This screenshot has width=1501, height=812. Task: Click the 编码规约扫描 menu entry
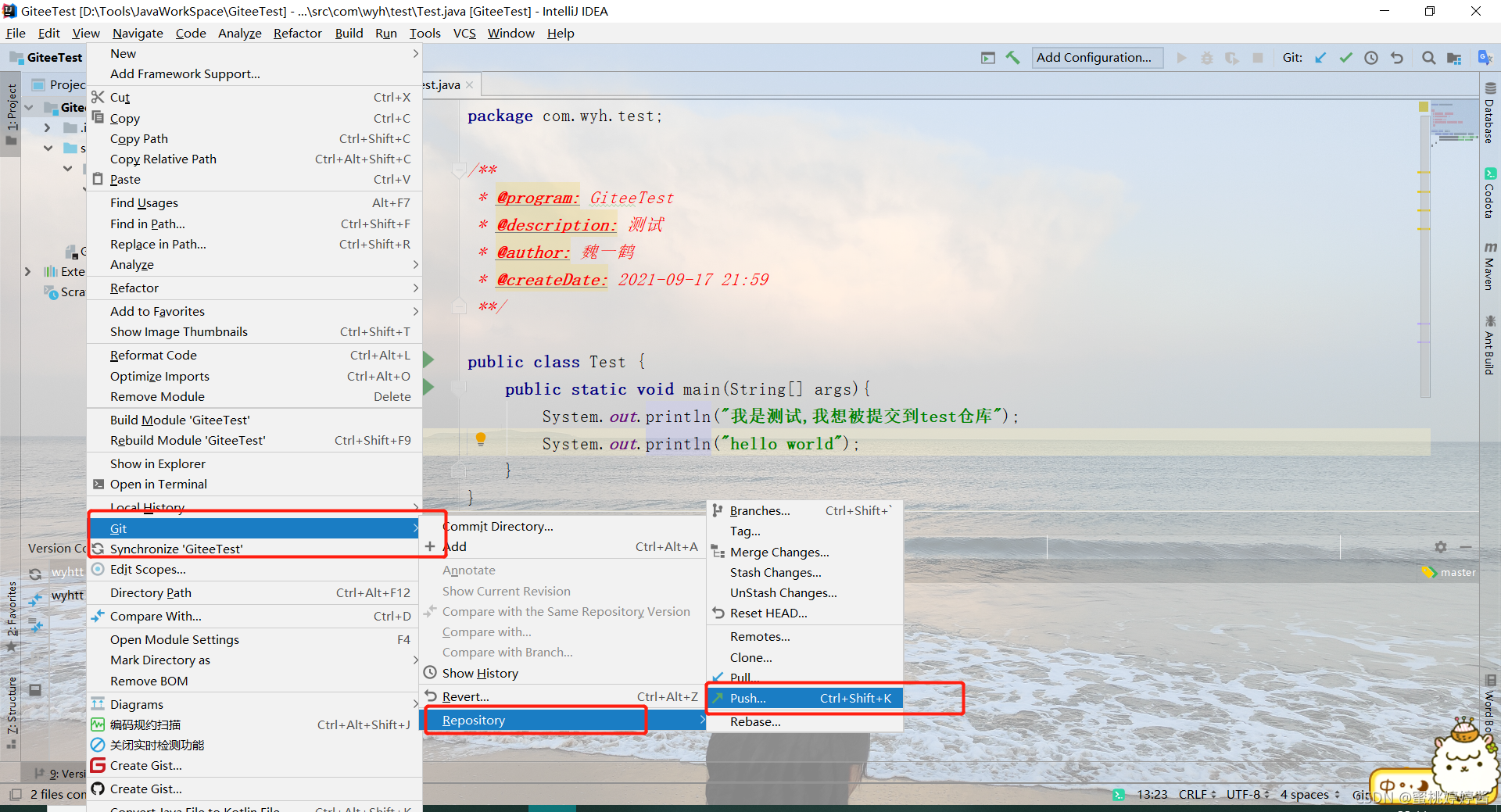pos(254,724)
